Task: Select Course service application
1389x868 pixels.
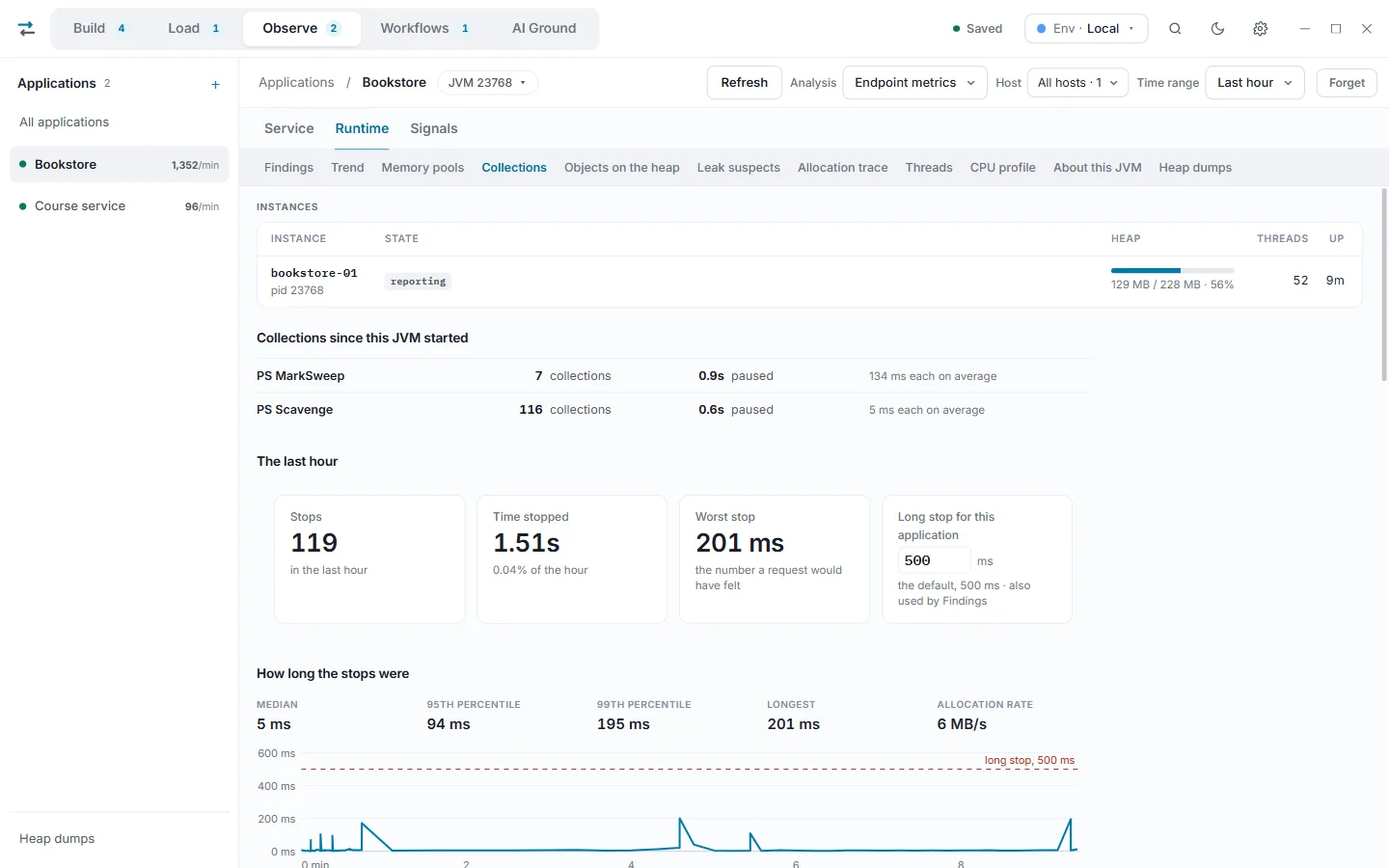Action: [120, 206]
